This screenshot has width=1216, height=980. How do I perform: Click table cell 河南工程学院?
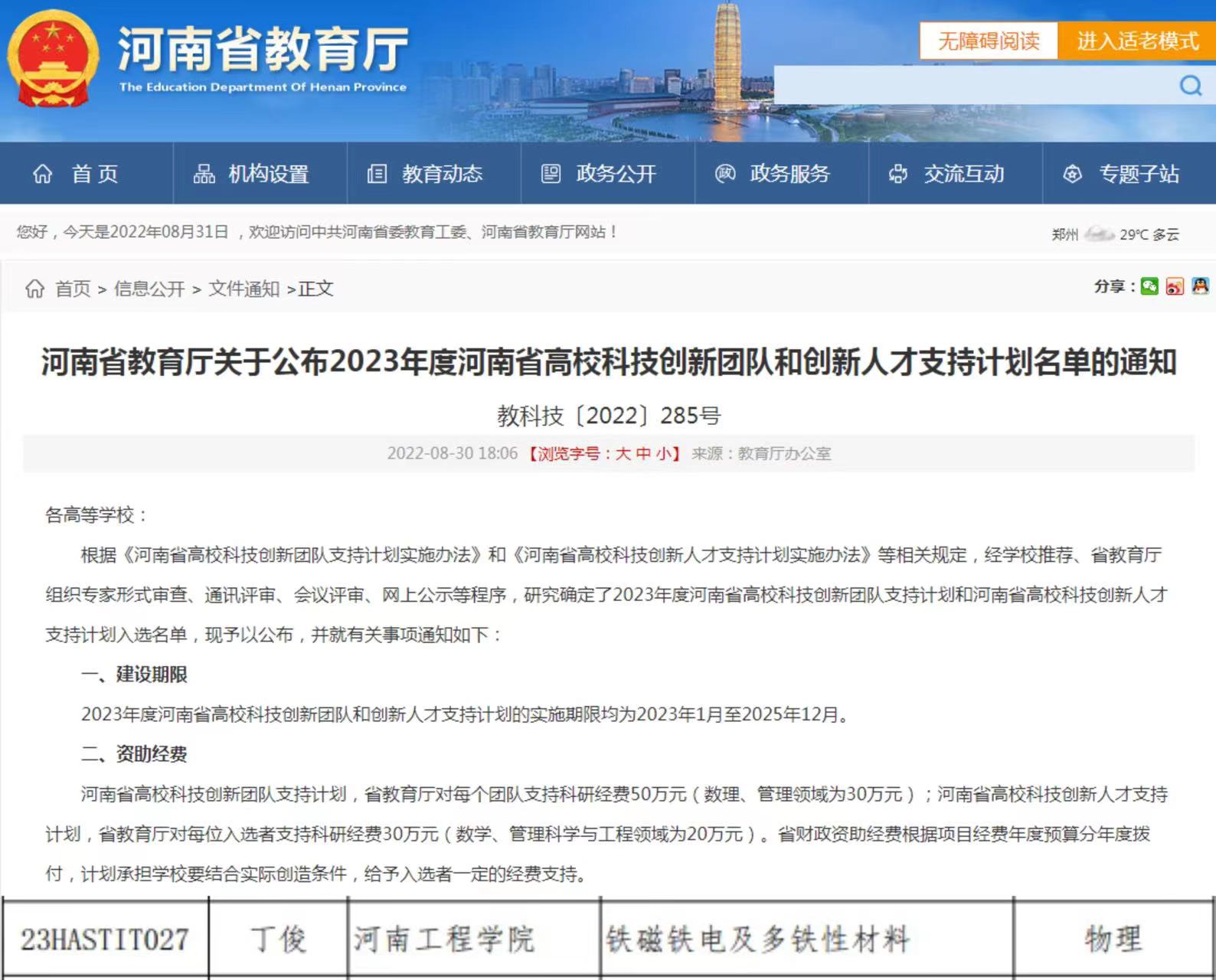pyautogui.click(x=474, y=939)
